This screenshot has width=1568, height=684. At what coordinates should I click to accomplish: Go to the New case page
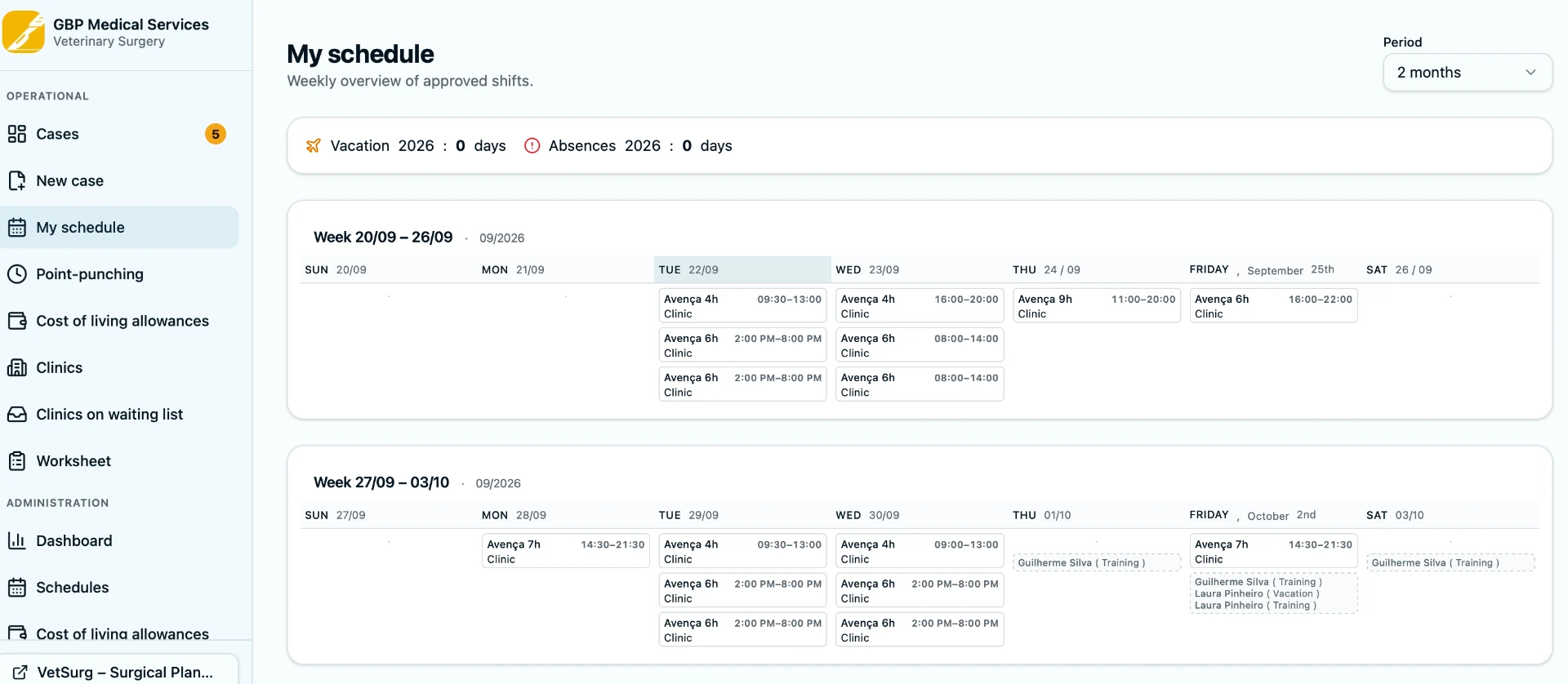[119, 180]
